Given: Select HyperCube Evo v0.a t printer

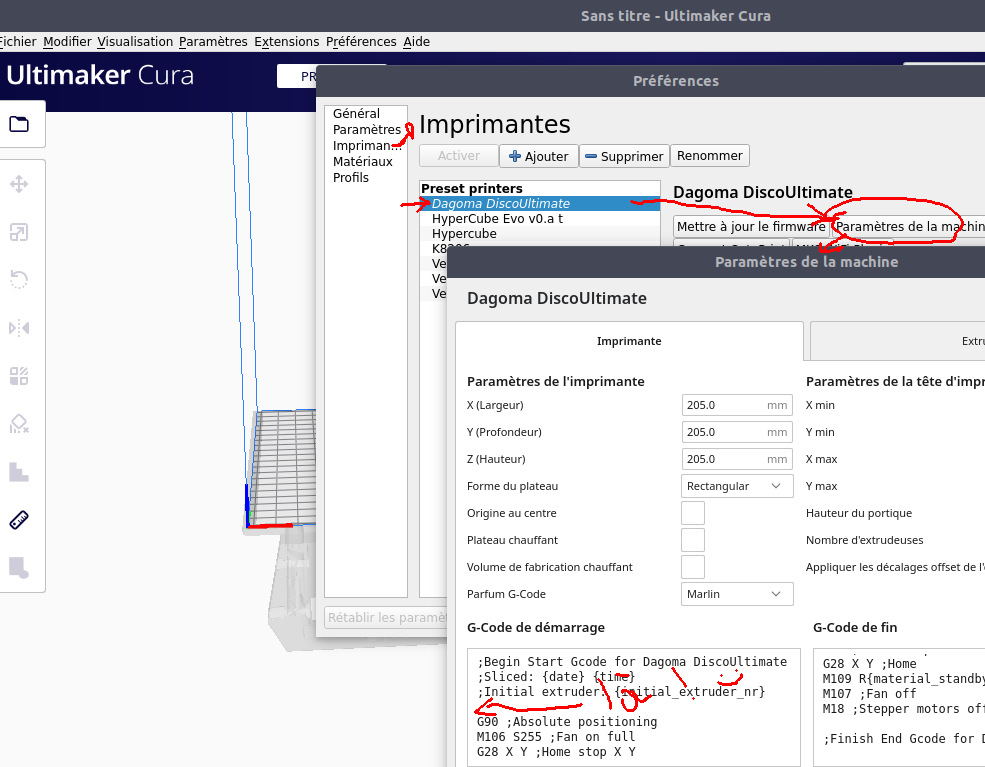Looking at the screenshot, I should tap(540, 219).
